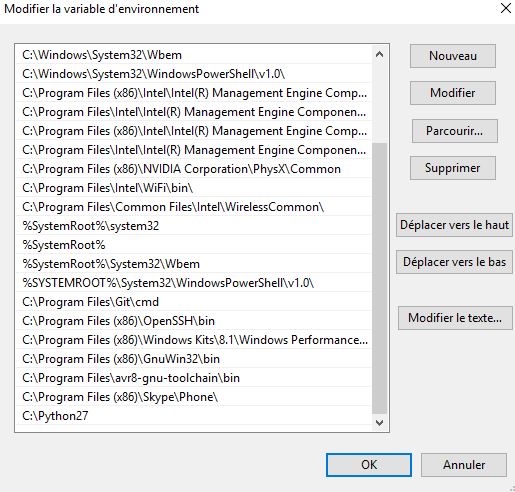Viewport: 515px width, 492px height.
Task: Click Supprimer to delete entry
Action: pyautogui.click(x=453, y=168)
